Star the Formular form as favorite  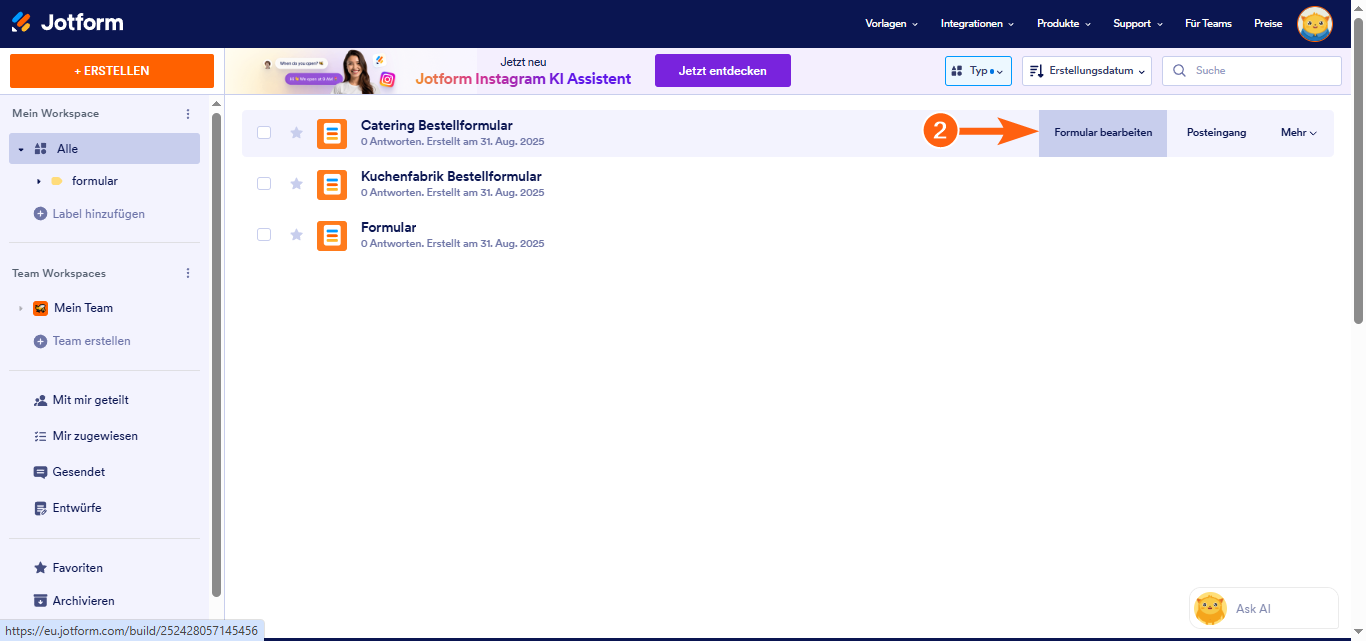pos(296,234)
